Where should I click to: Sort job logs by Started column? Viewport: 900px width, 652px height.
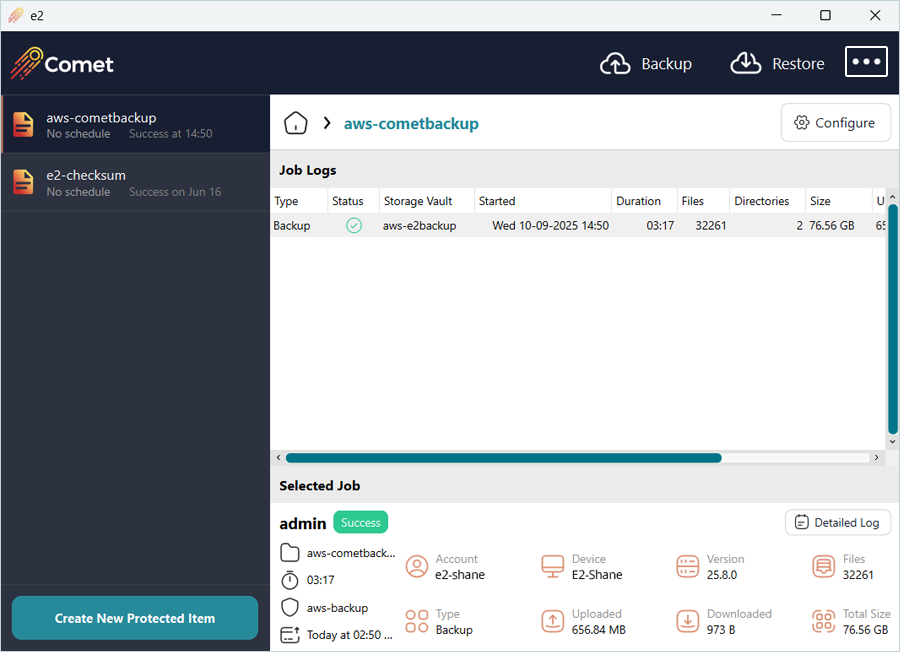coord(543,201)
